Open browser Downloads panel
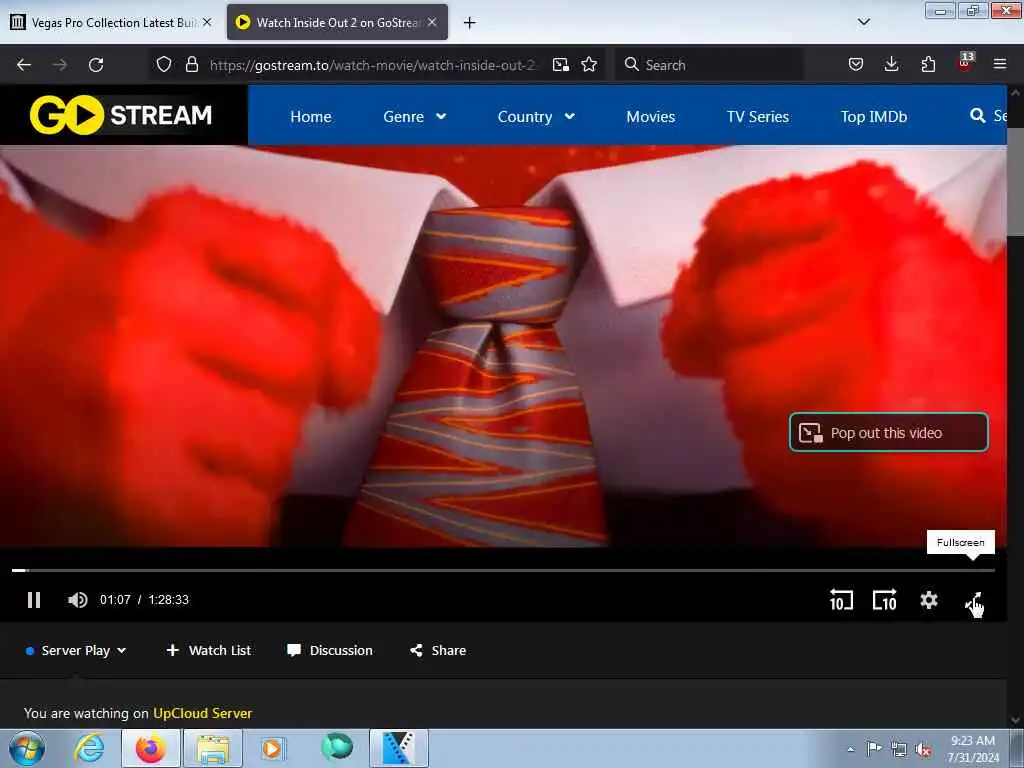This screenshot has height=768, width=1024. point(891,64)
